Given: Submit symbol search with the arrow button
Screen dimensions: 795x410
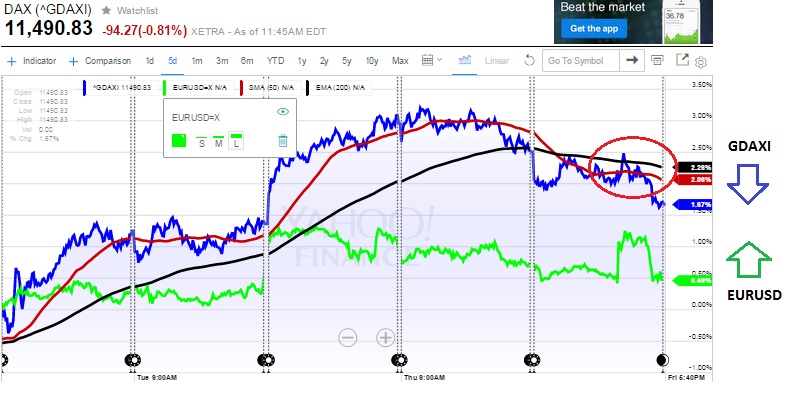Looking at the screenshot, I should point(632,60).
